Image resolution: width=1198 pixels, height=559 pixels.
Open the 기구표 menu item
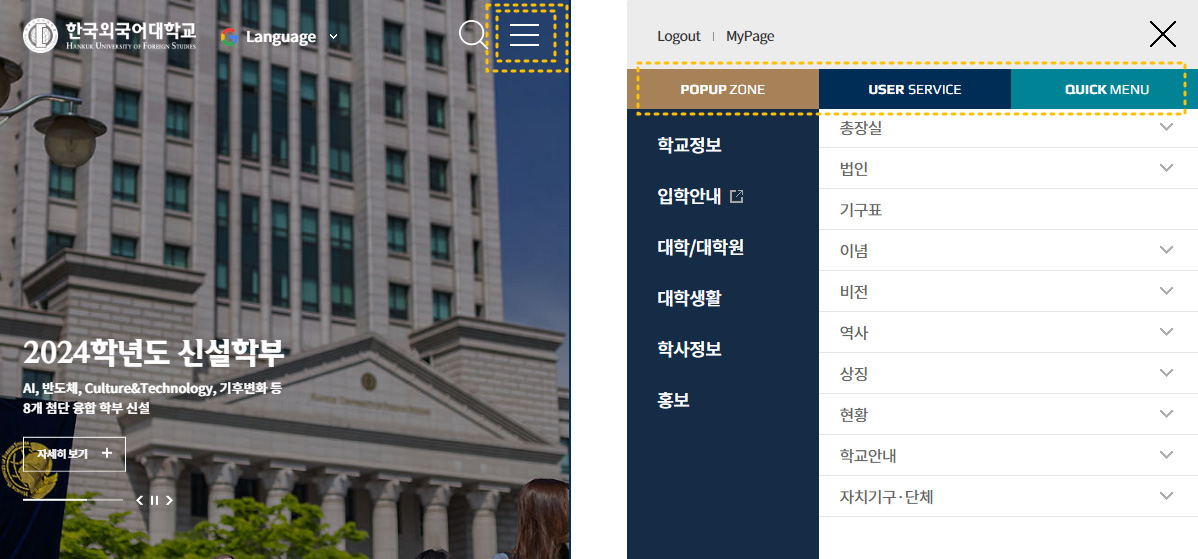coord(861,209)
